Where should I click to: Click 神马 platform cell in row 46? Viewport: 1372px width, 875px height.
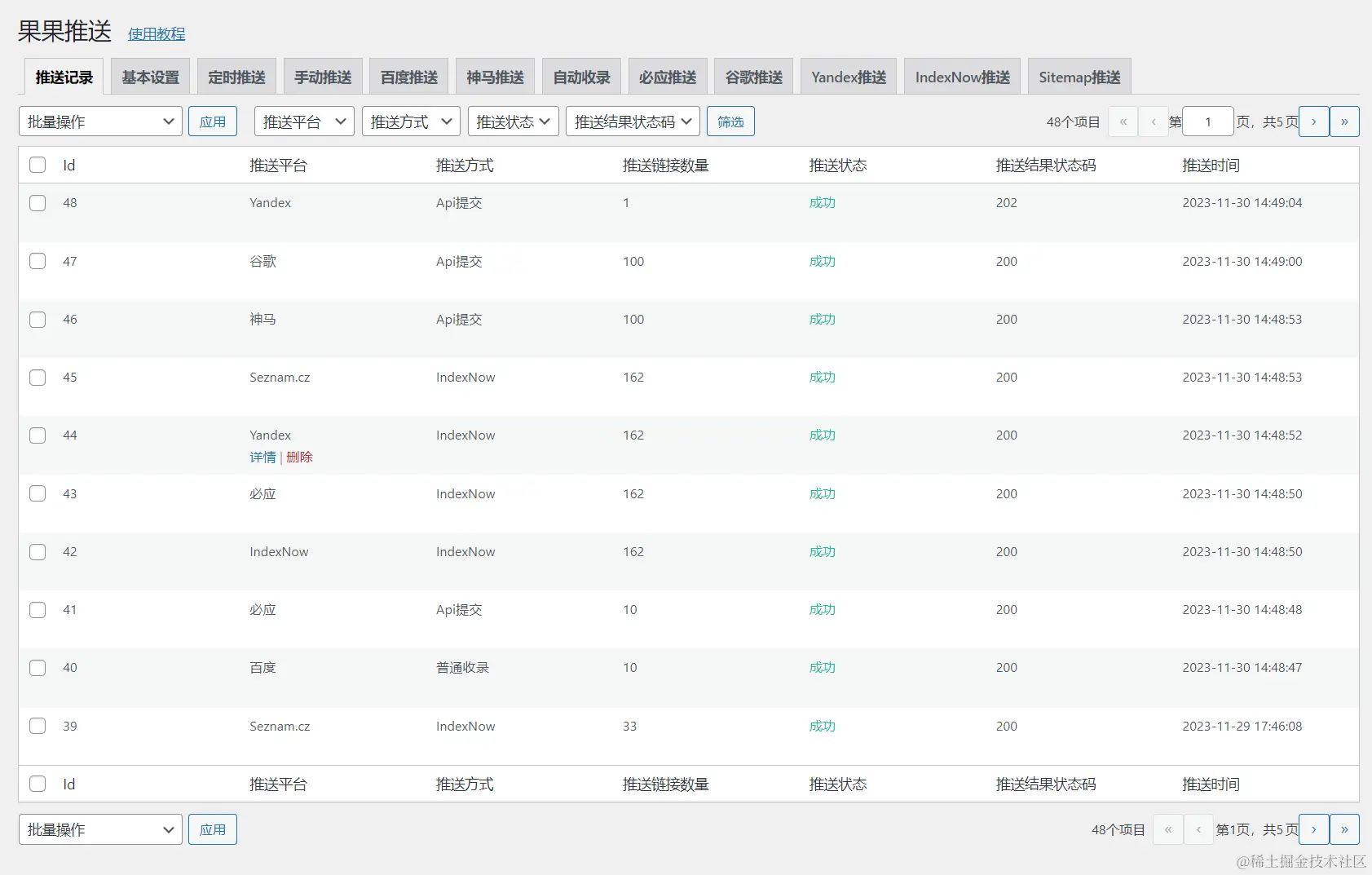[x=262, y=319]
